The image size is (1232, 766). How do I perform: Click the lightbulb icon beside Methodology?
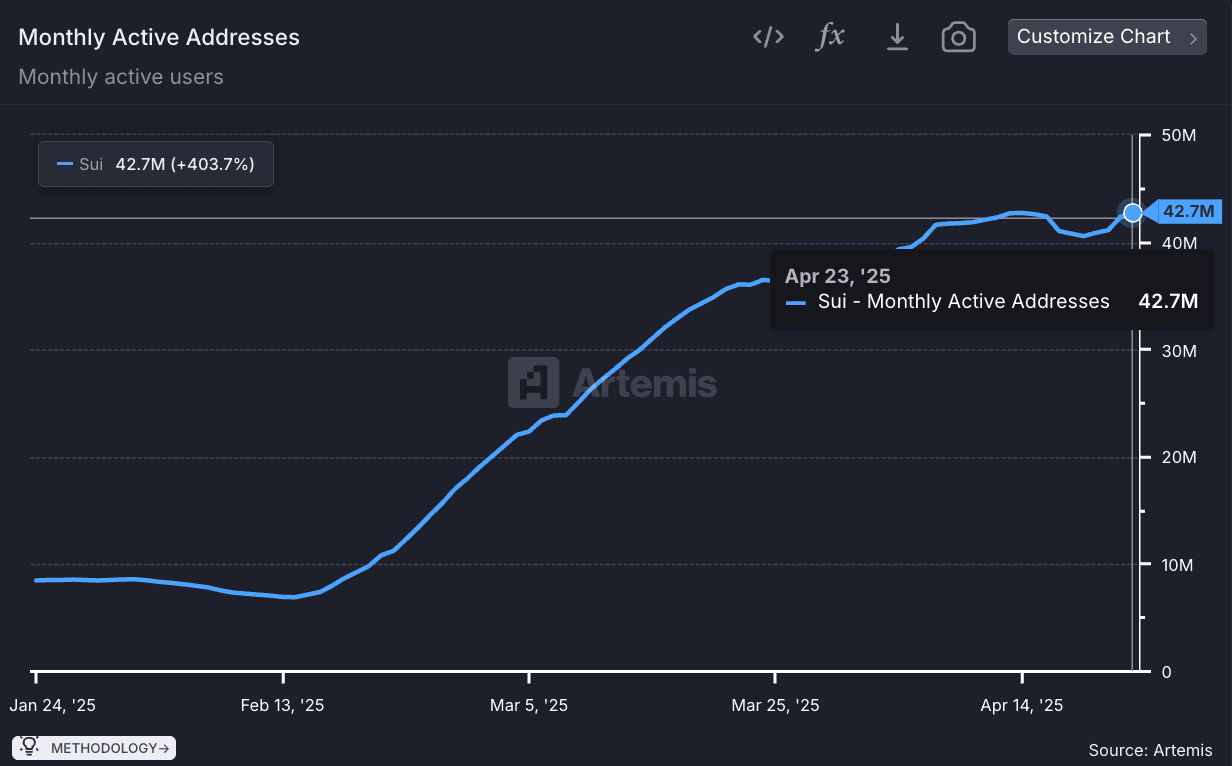pyautogui.click(x=29, y=746)
